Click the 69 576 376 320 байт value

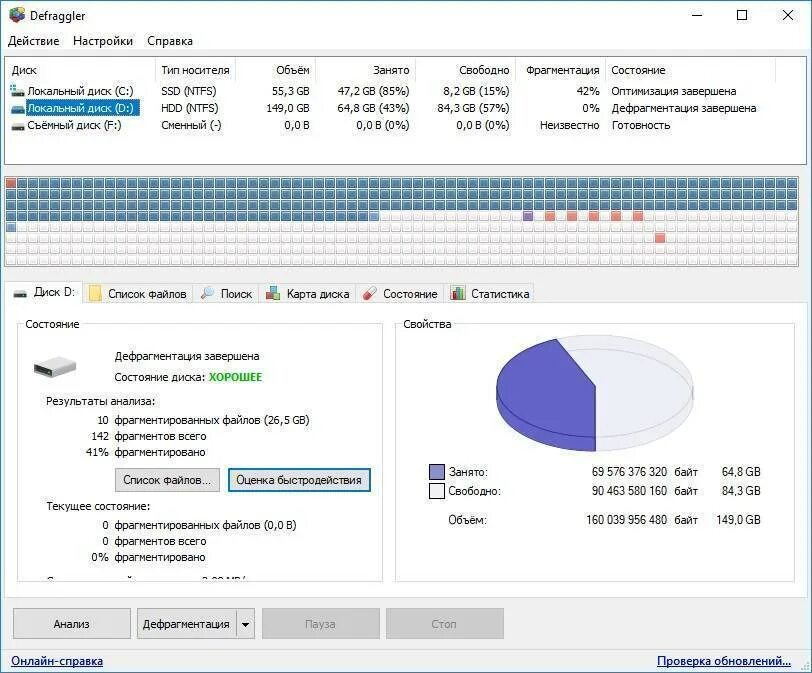click(645, 472)
